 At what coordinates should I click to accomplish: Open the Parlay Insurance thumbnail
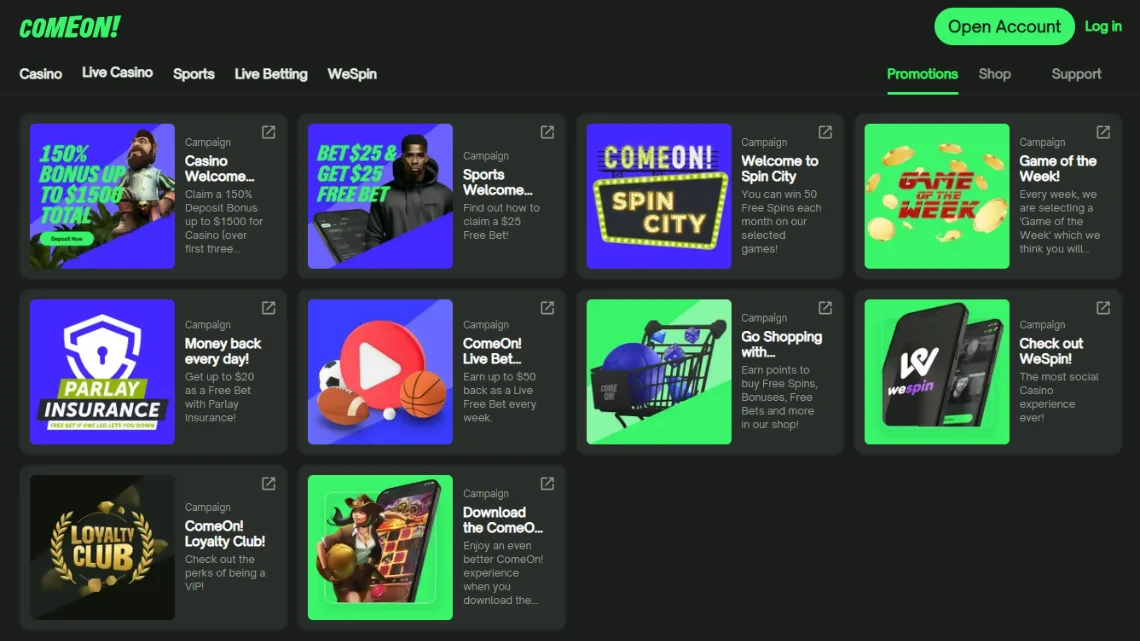click(x=103, y=372)
